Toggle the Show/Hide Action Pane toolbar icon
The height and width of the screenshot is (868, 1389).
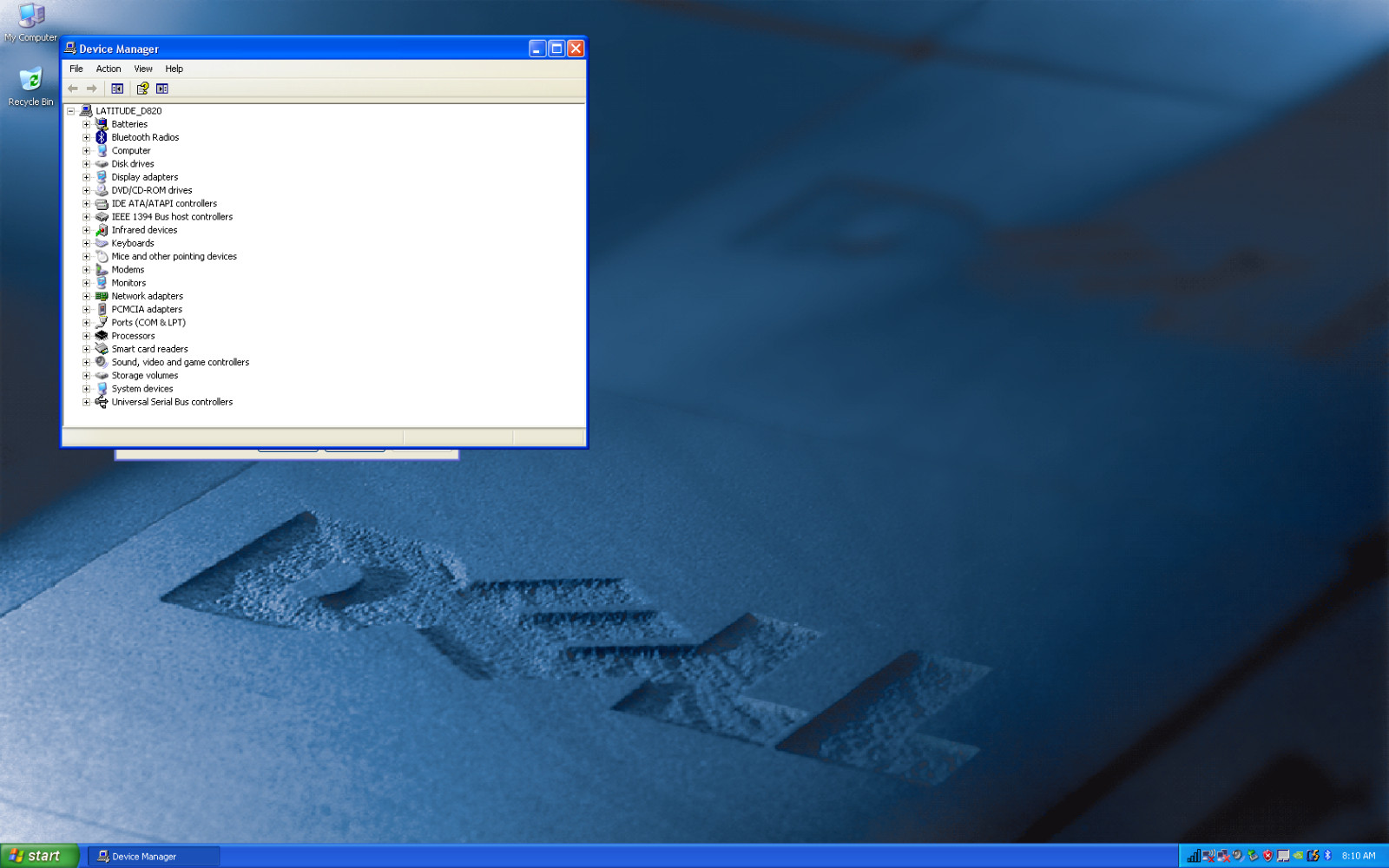(162, 89)
